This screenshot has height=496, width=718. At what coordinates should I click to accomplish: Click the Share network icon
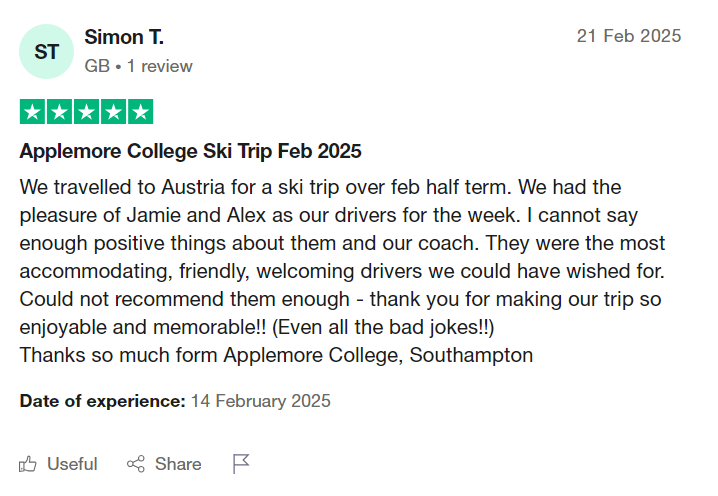click(136, 464)
